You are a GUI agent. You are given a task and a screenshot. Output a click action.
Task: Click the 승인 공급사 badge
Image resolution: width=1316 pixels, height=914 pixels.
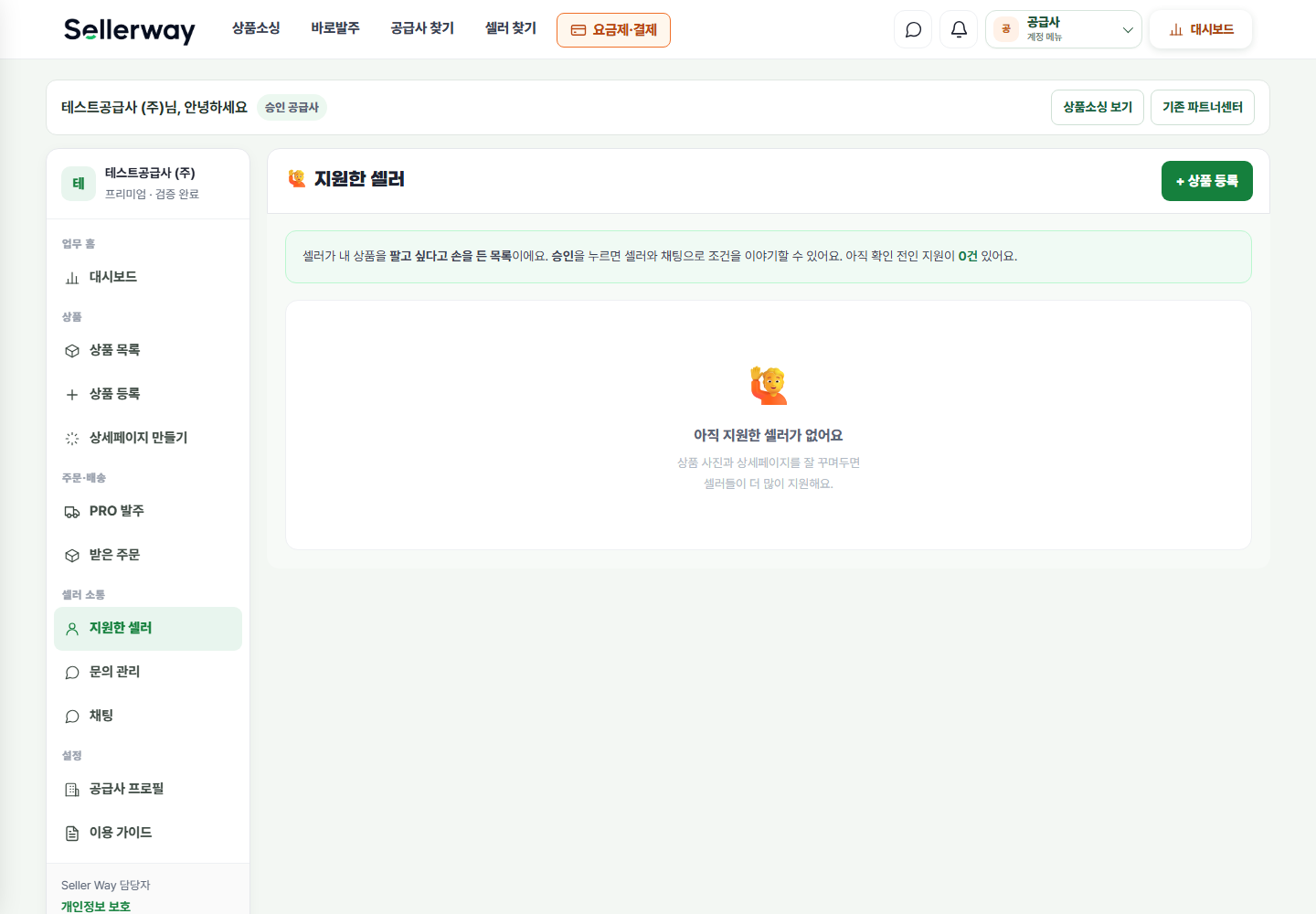pos(292,107)
